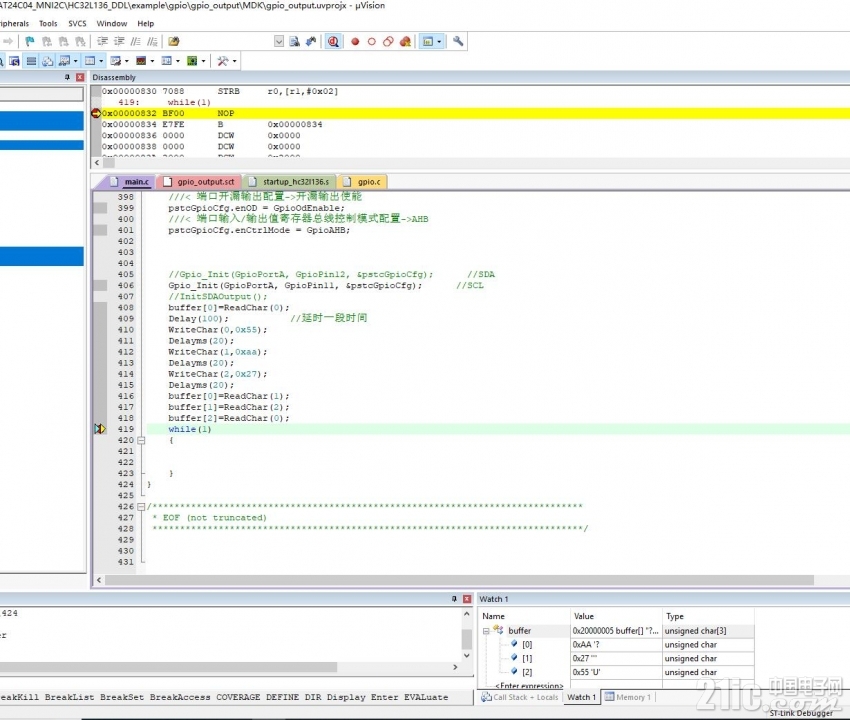Click the Command window horizontal scrollbar

click(x=168, y=667)
